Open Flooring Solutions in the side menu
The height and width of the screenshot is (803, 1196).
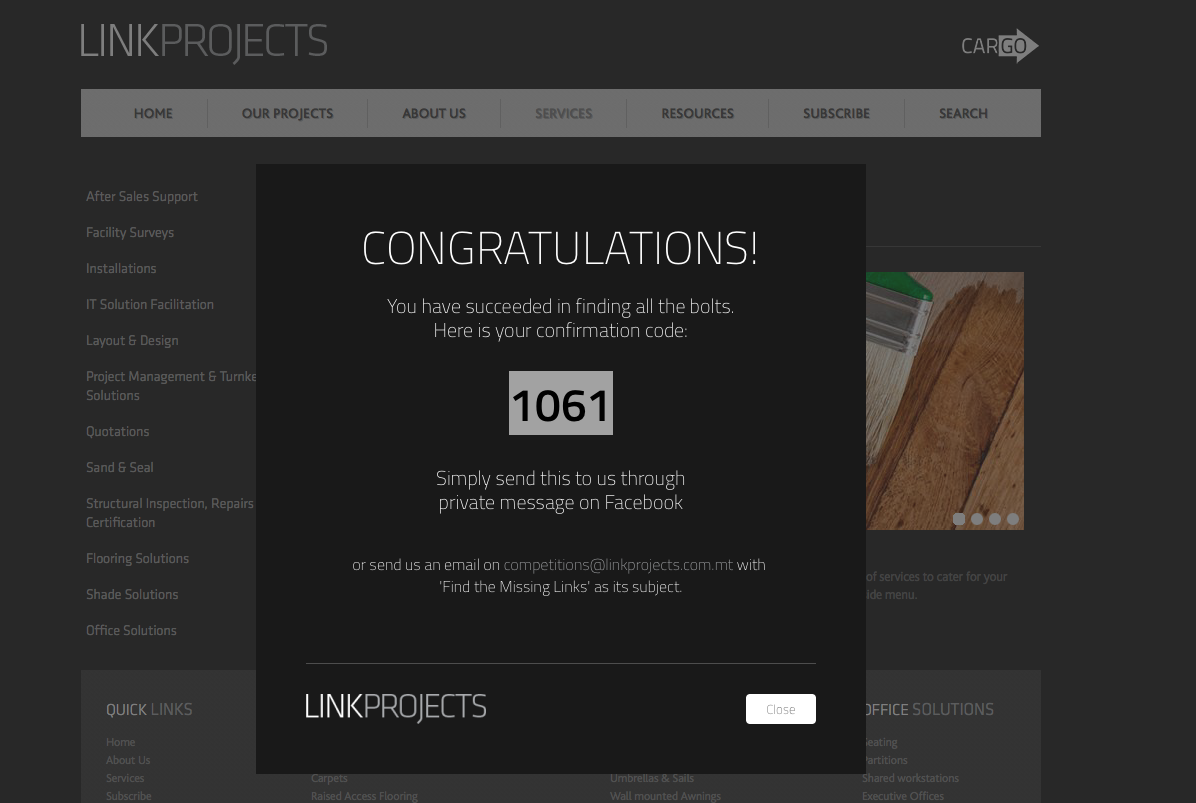137,558
